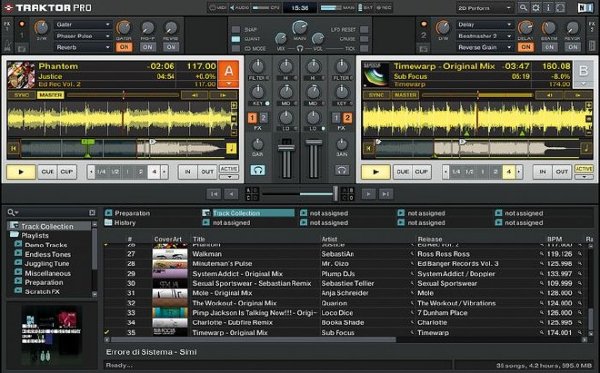This screenshot has width=600, height=373.
Task: Click Deck A play button
Action: pos(21,172)
